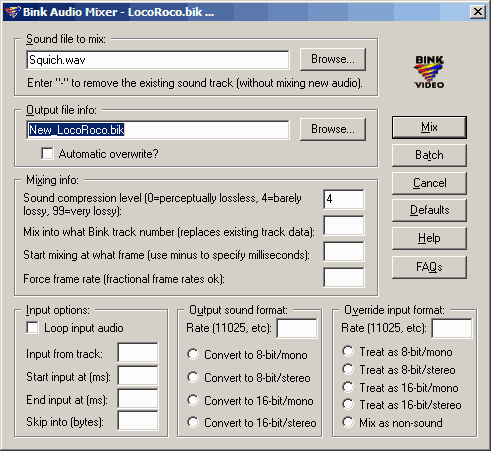Viewport: 491px width, 451px height.
Task: Enable the Automatic overwrite checkbox
Action: 47,154
